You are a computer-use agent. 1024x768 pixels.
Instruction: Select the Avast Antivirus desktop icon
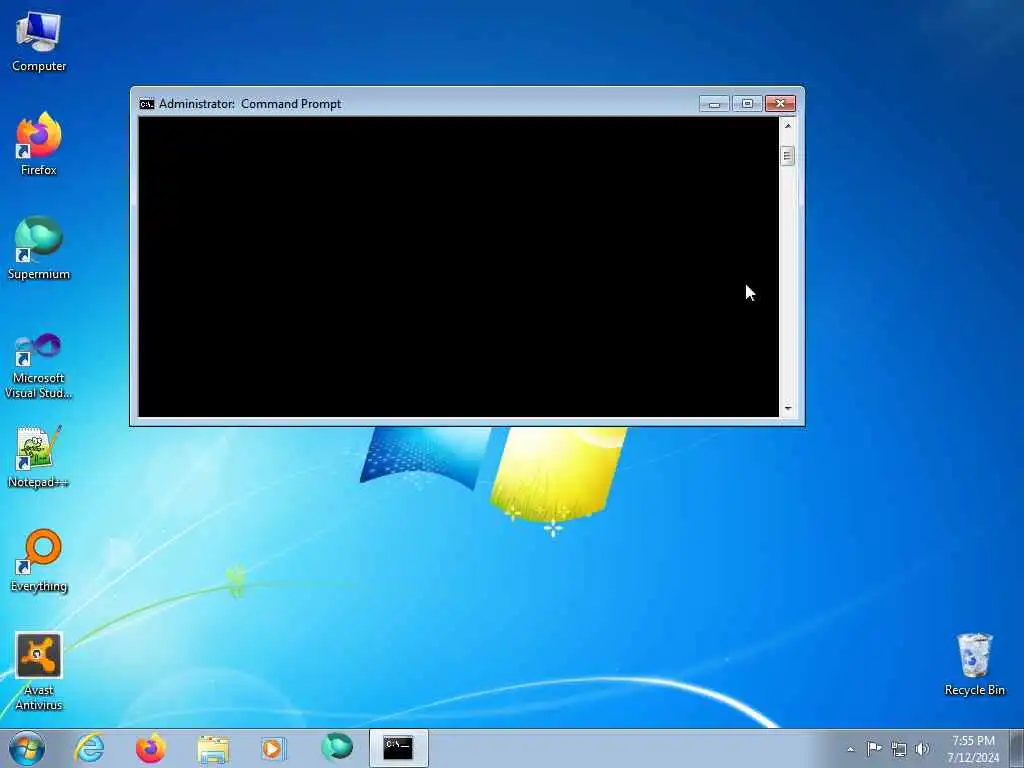click(x=39, y=671)
